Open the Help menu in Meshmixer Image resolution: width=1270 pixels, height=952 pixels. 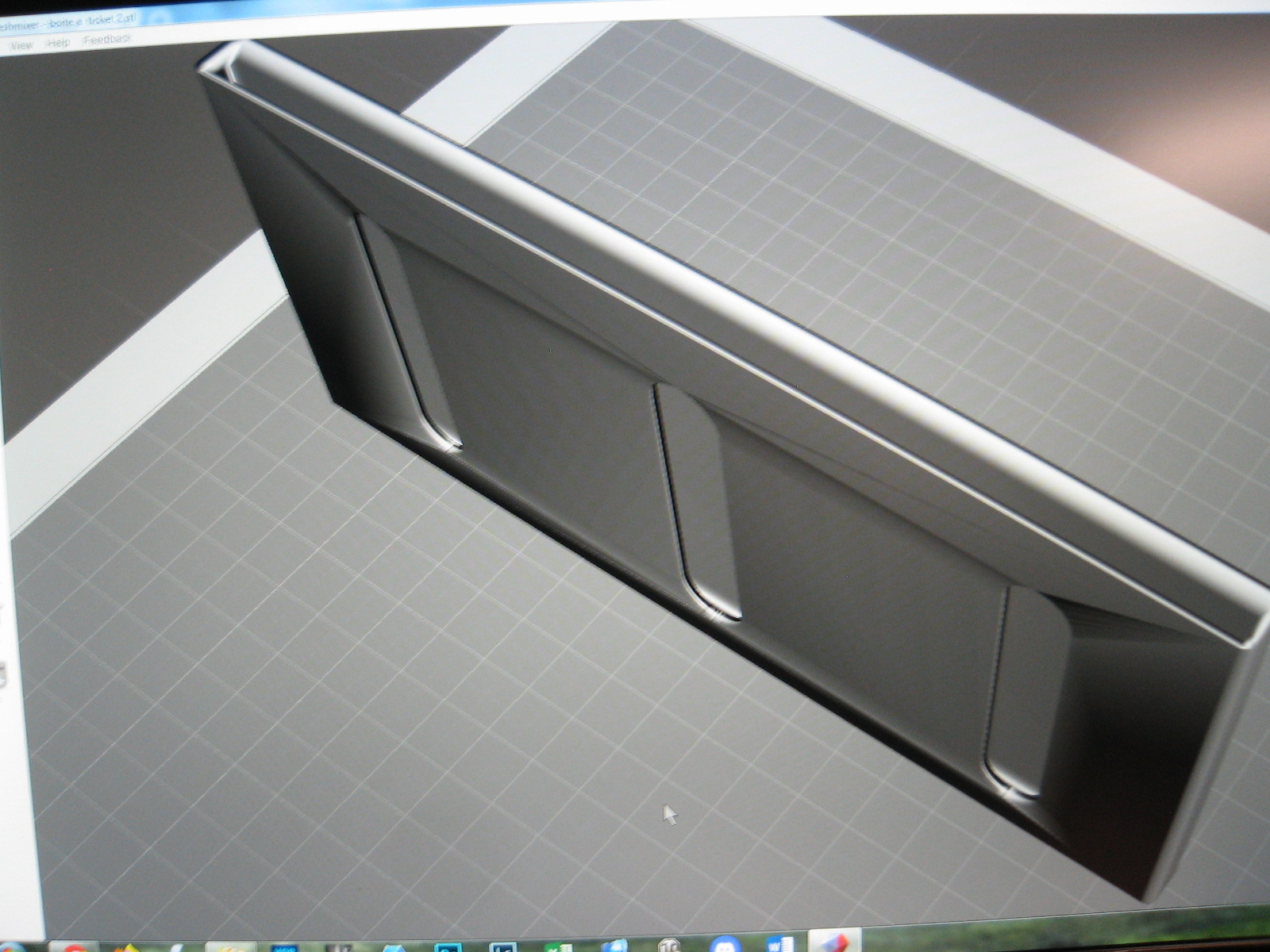tap(58, 44)
